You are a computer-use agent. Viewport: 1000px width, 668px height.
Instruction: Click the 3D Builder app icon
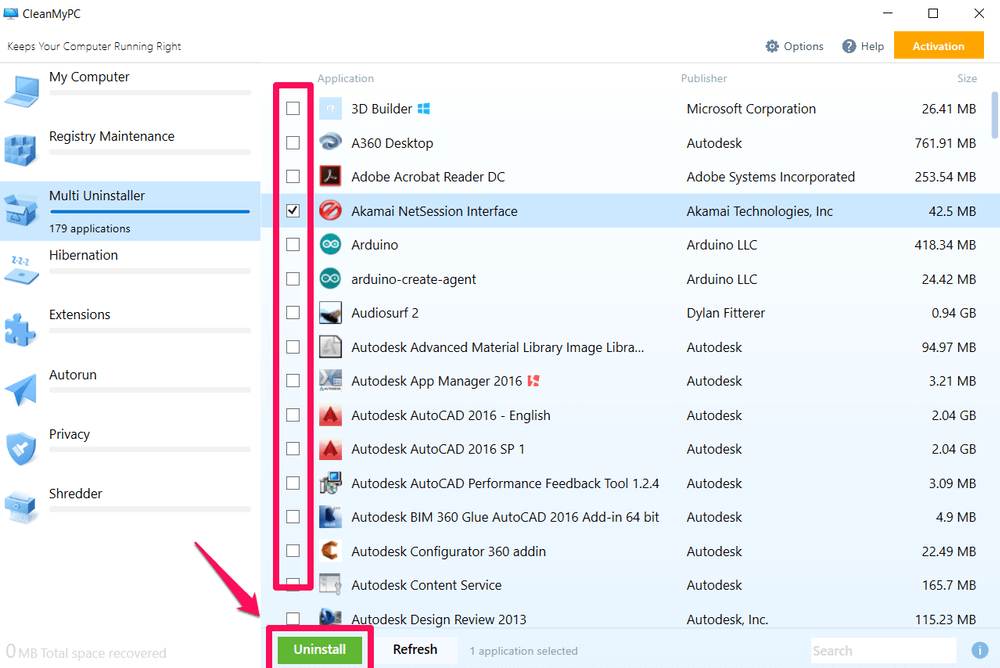click(x=330, y=109)
